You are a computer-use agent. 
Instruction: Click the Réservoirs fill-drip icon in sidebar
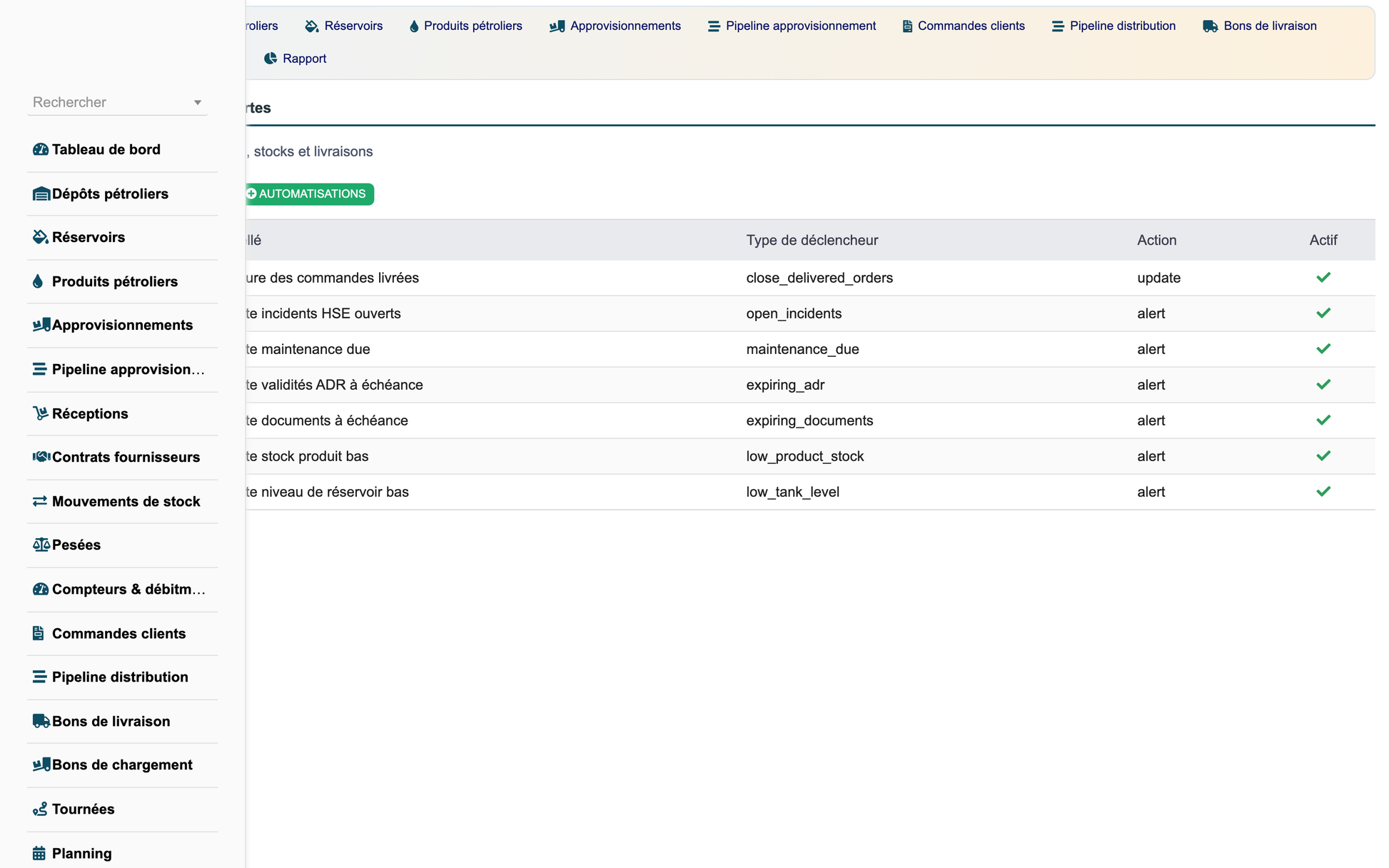pos(41,237)
